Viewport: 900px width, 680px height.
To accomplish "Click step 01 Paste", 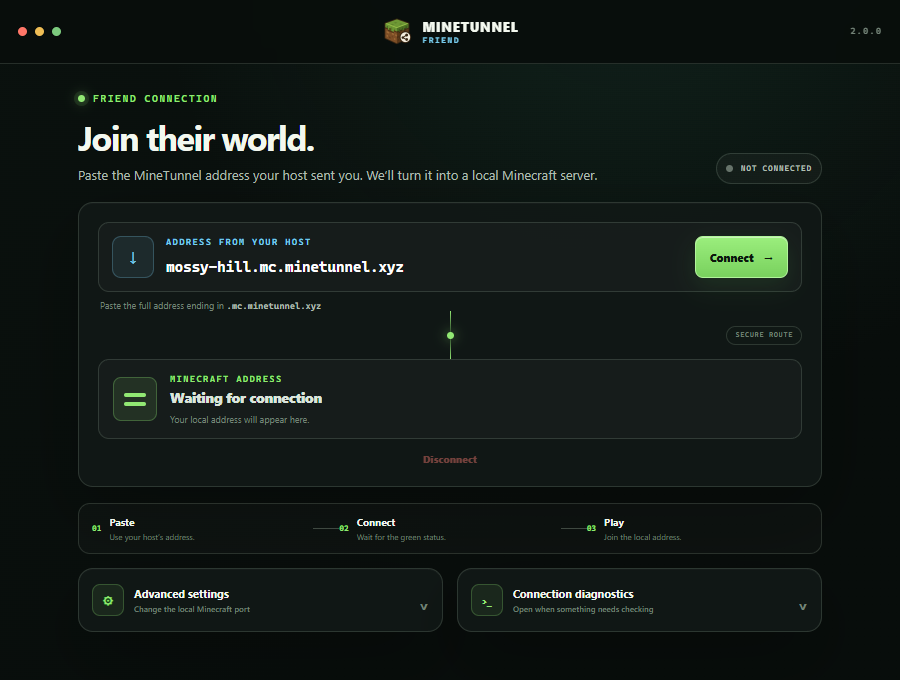I will 143,529.
